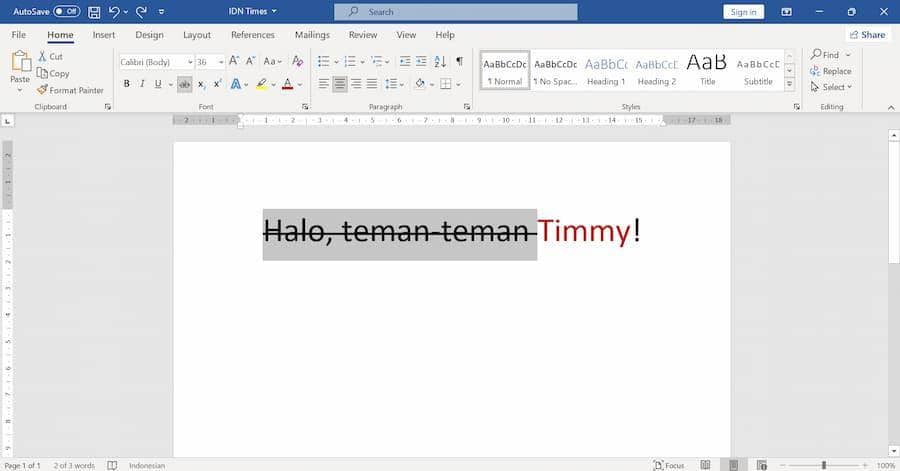Viewport: 900px width, 471px height.
Task: Toggle Italic formatting
Action: [142, 84]
